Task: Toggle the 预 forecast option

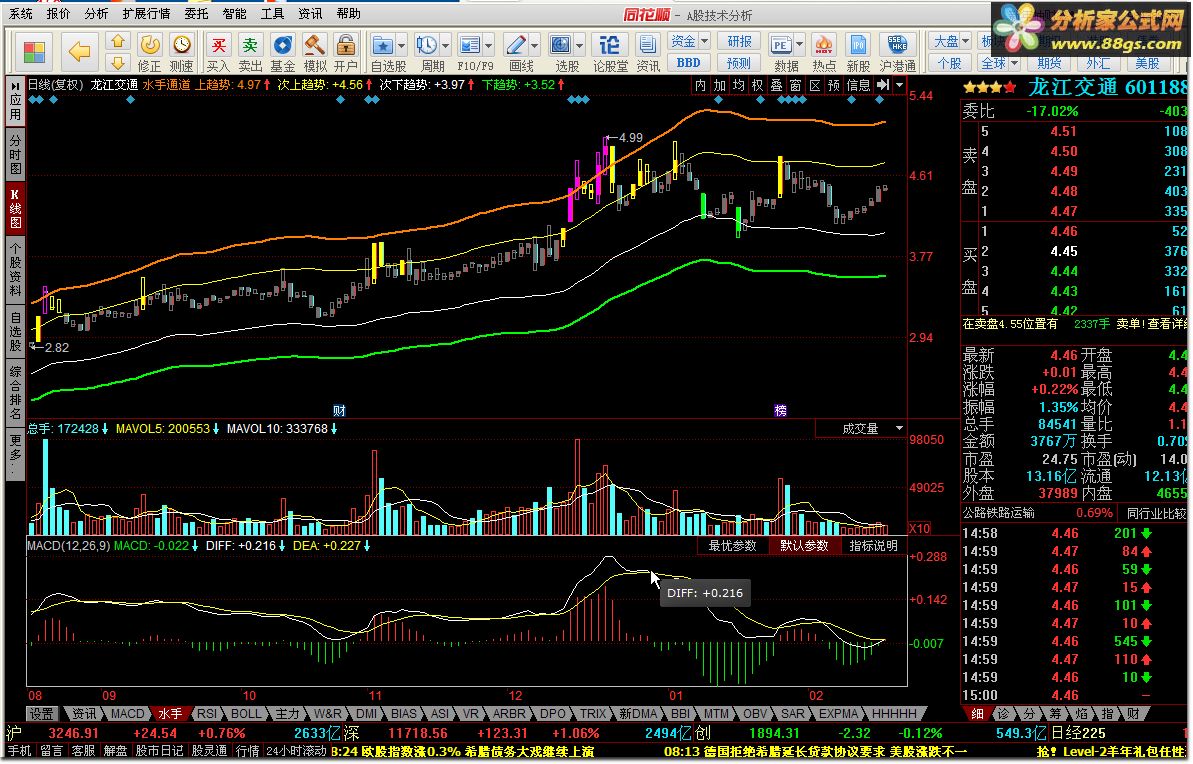Action: tap(834, 85)
